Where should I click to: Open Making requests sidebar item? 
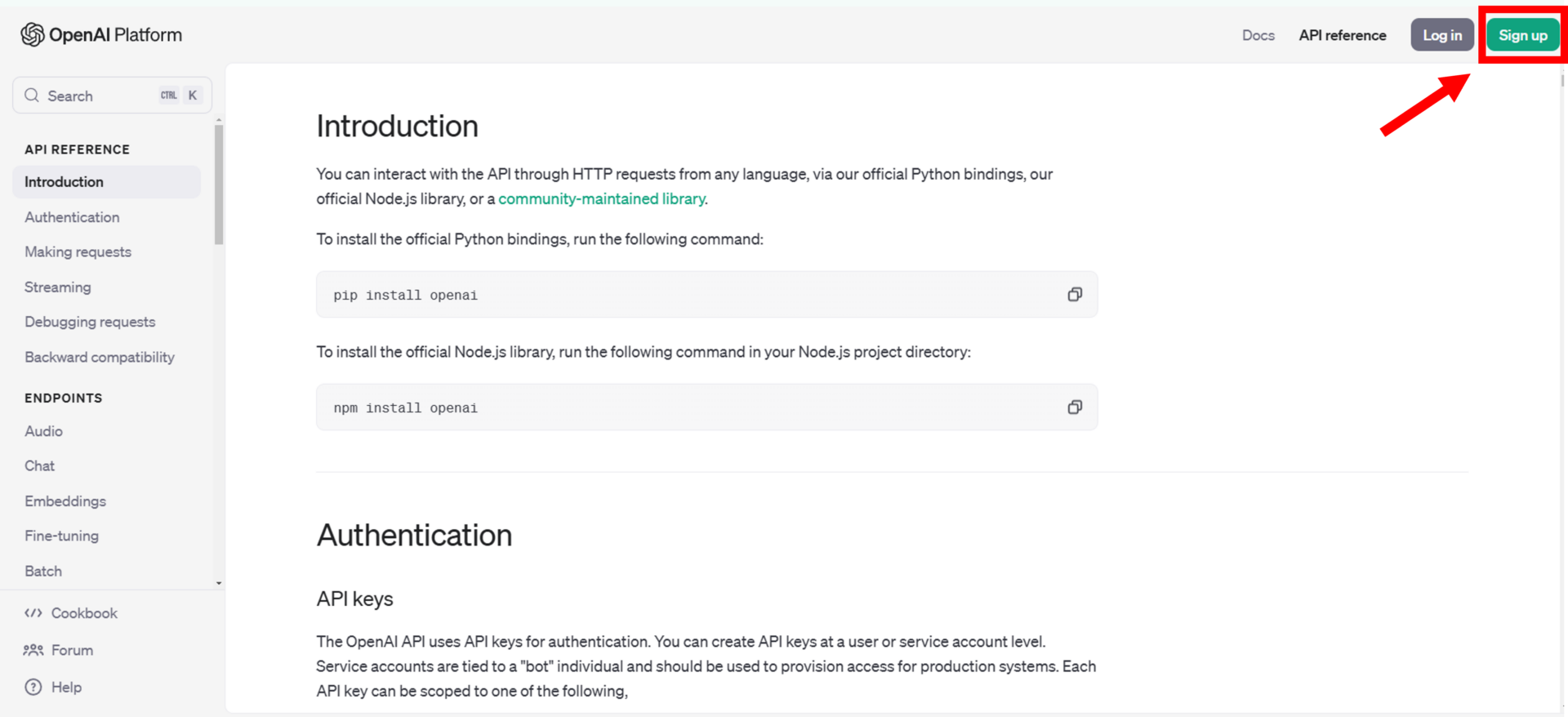pos(78,252)
